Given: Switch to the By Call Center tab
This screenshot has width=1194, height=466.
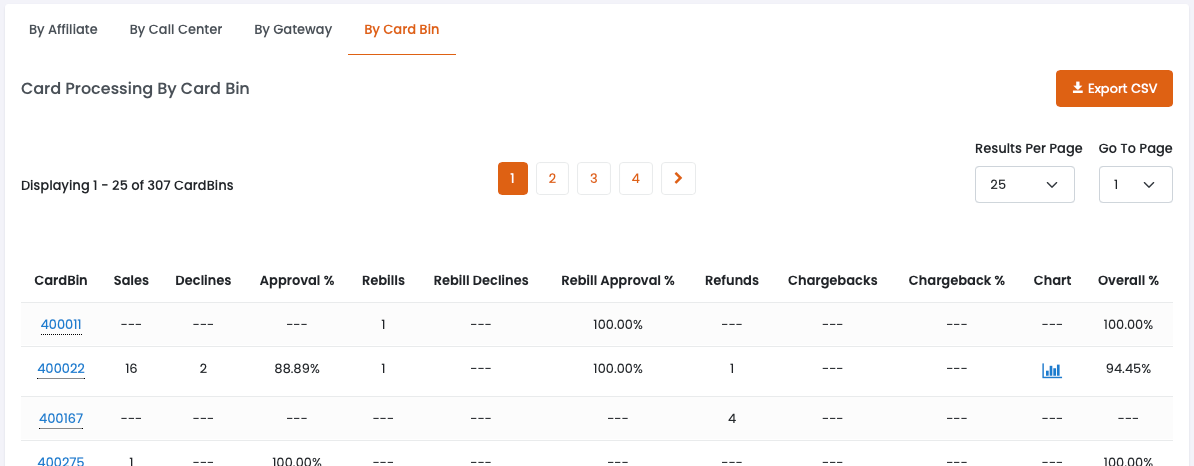Looking at the screenshot, I should tap(176, 29).
